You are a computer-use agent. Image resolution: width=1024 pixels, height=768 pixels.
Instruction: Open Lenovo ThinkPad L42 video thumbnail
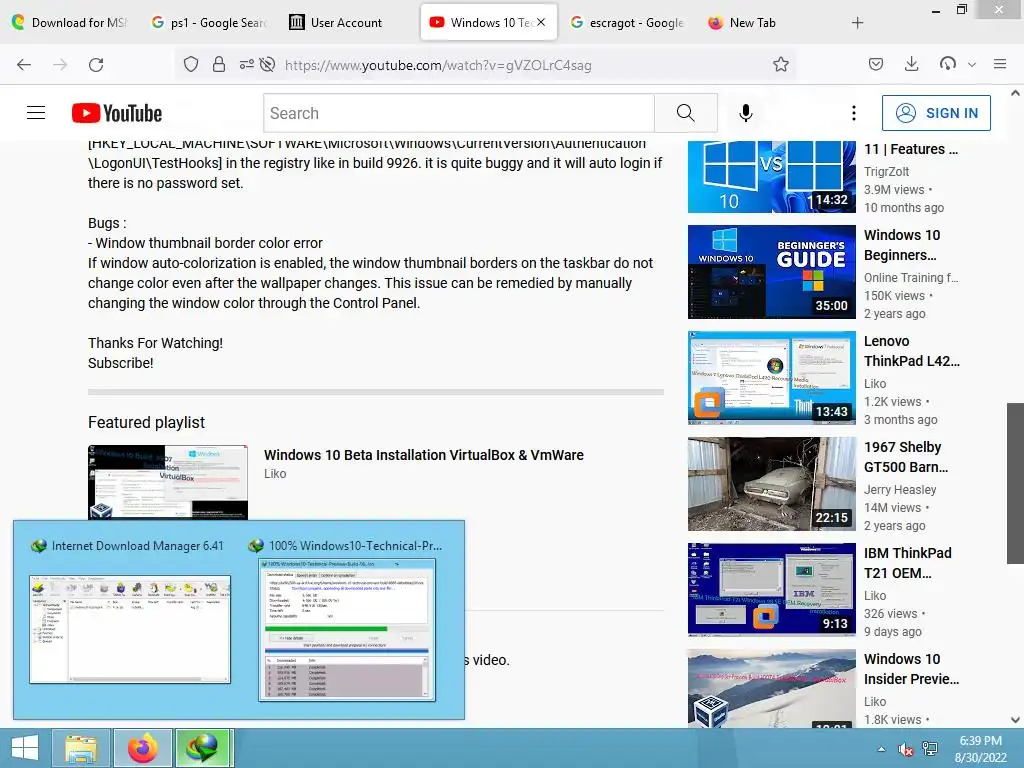(x=771, y=377)
